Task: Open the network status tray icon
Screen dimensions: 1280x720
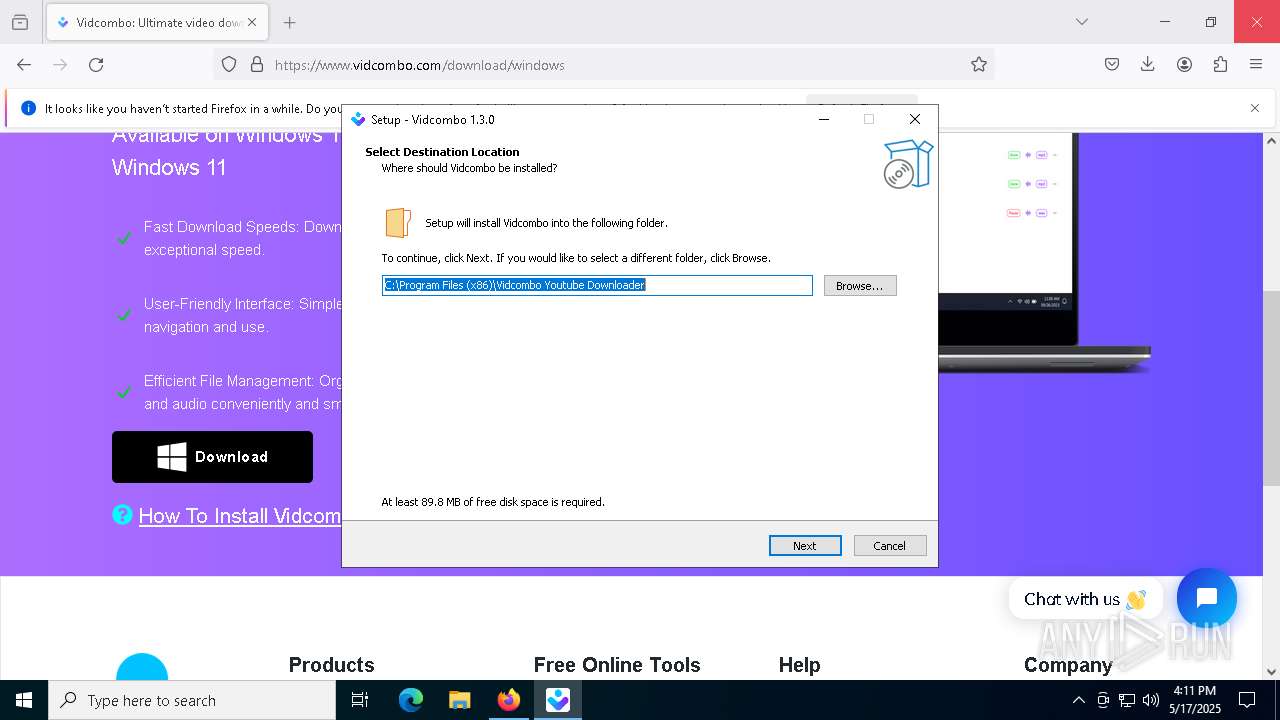Action: pyautogui.click(x=1127, y=700)
